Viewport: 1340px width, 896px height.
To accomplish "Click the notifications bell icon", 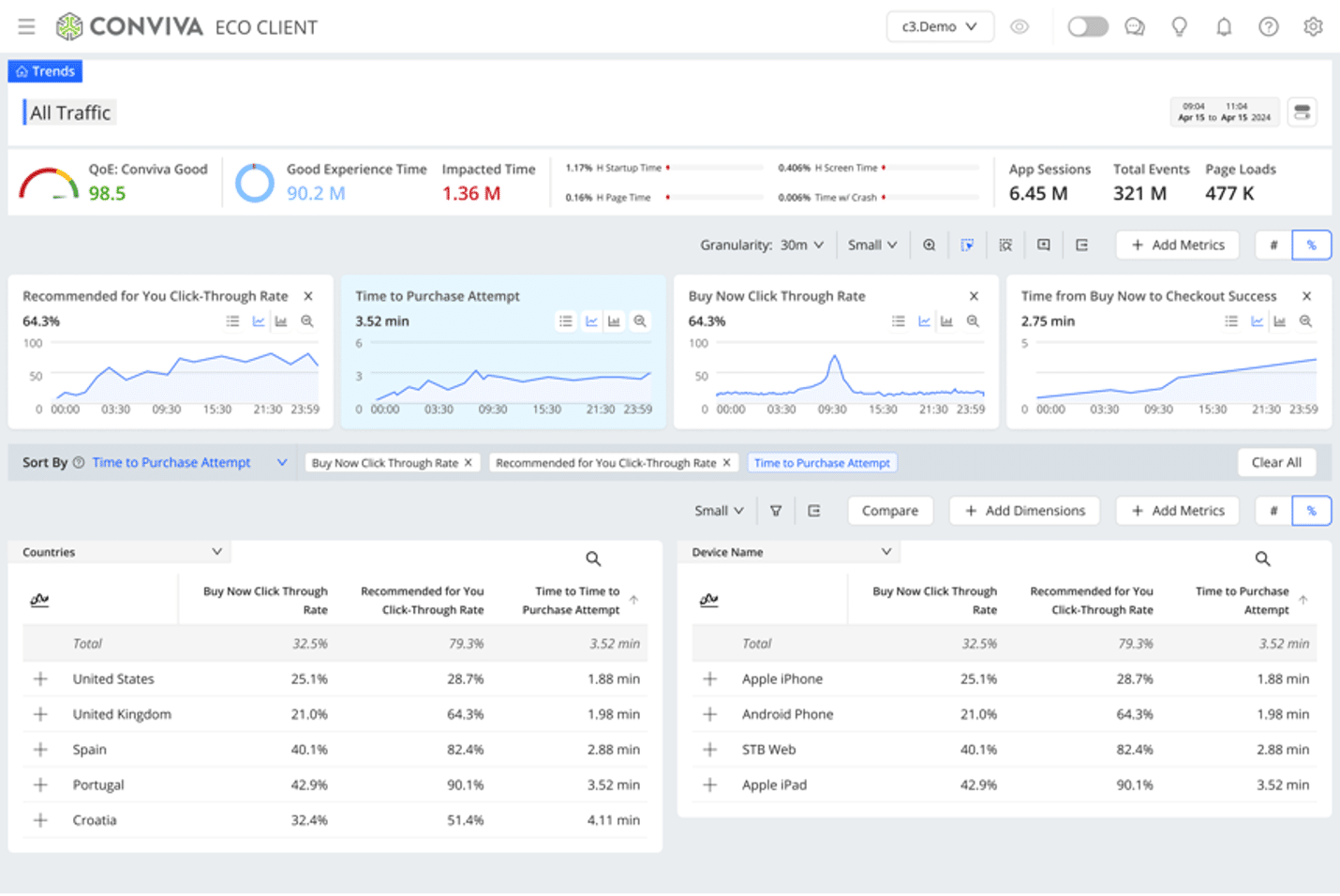I will [1224, 27].
